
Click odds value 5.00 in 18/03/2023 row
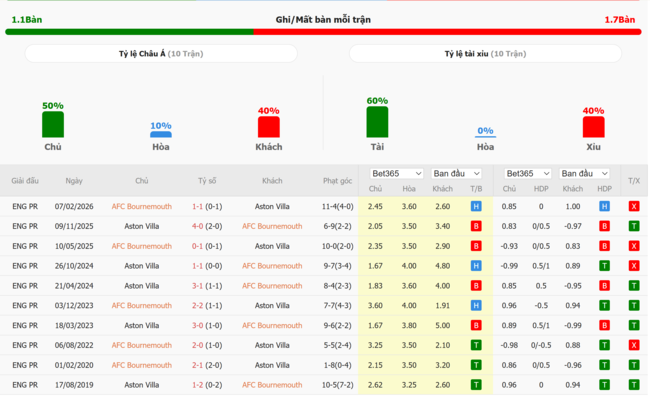pos(442,325)
